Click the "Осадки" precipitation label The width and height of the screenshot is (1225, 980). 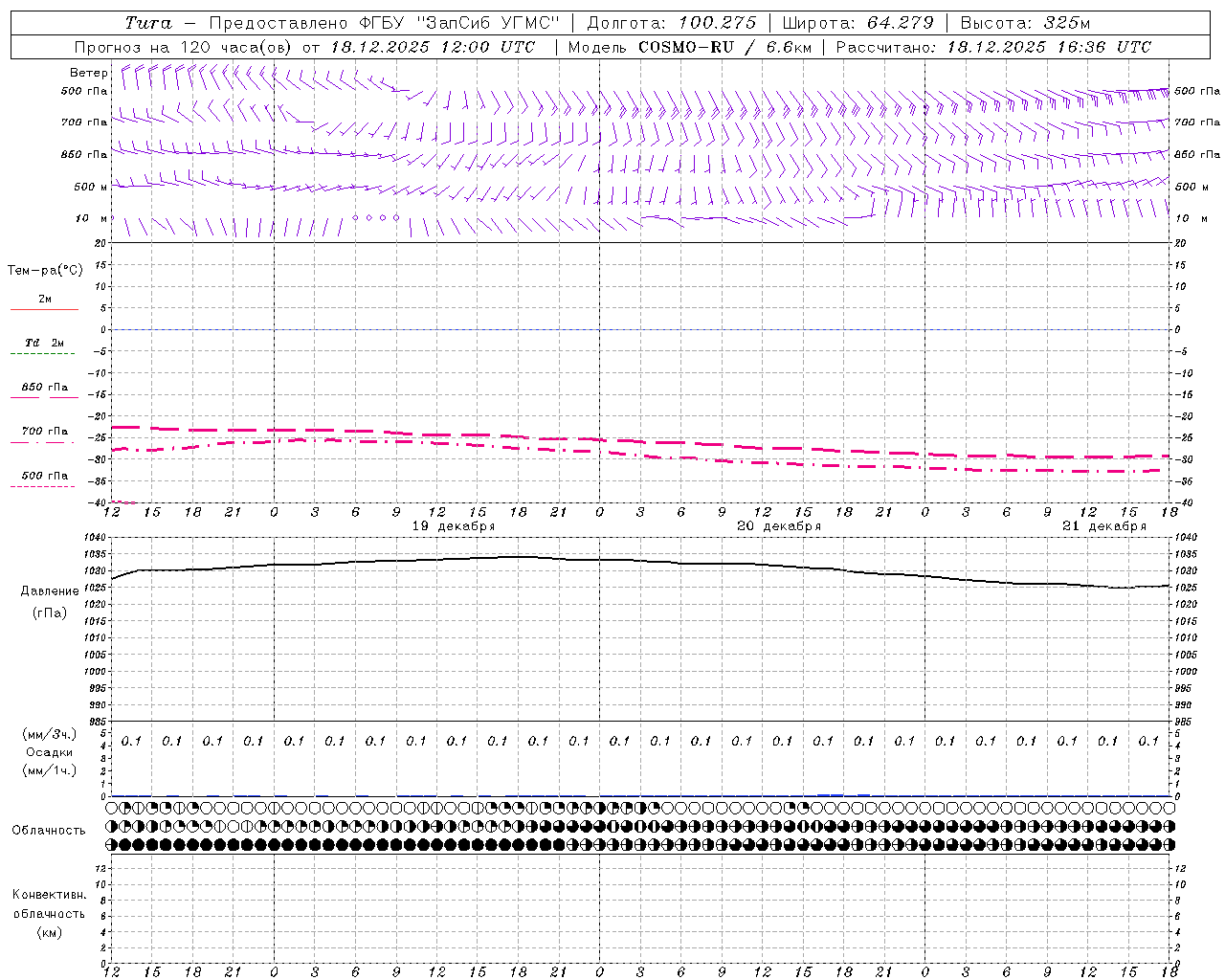[x=50, y=752]
